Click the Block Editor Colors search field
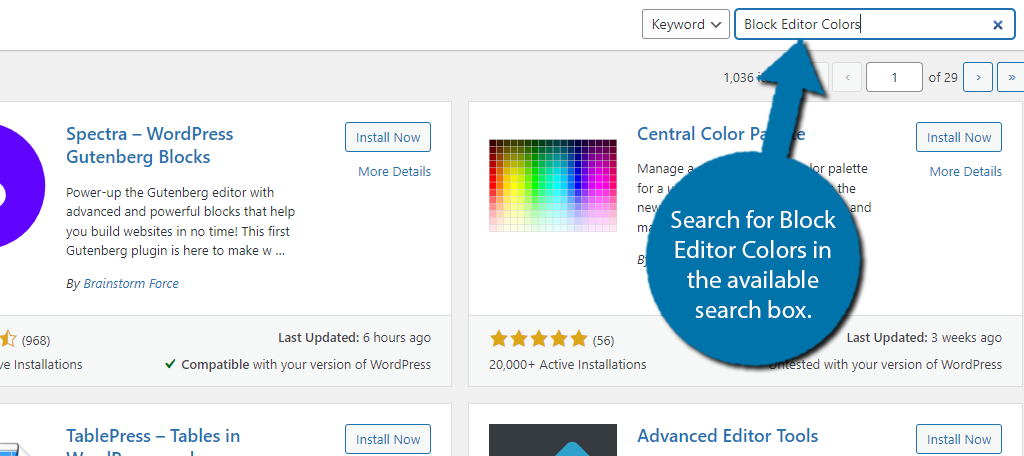This screenshot has height=456, width=1024. 874,24
